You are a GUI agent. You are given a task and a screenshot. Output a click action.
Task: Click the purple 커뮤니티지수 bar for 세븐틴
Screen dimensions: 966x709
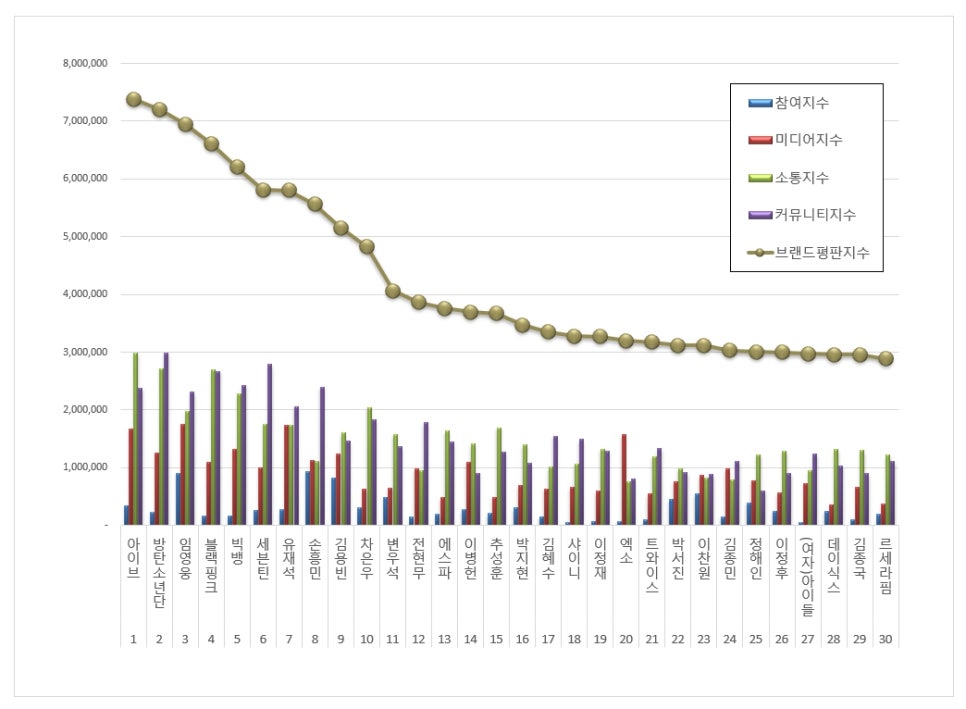pyautogui.click(x=269, y=445)
